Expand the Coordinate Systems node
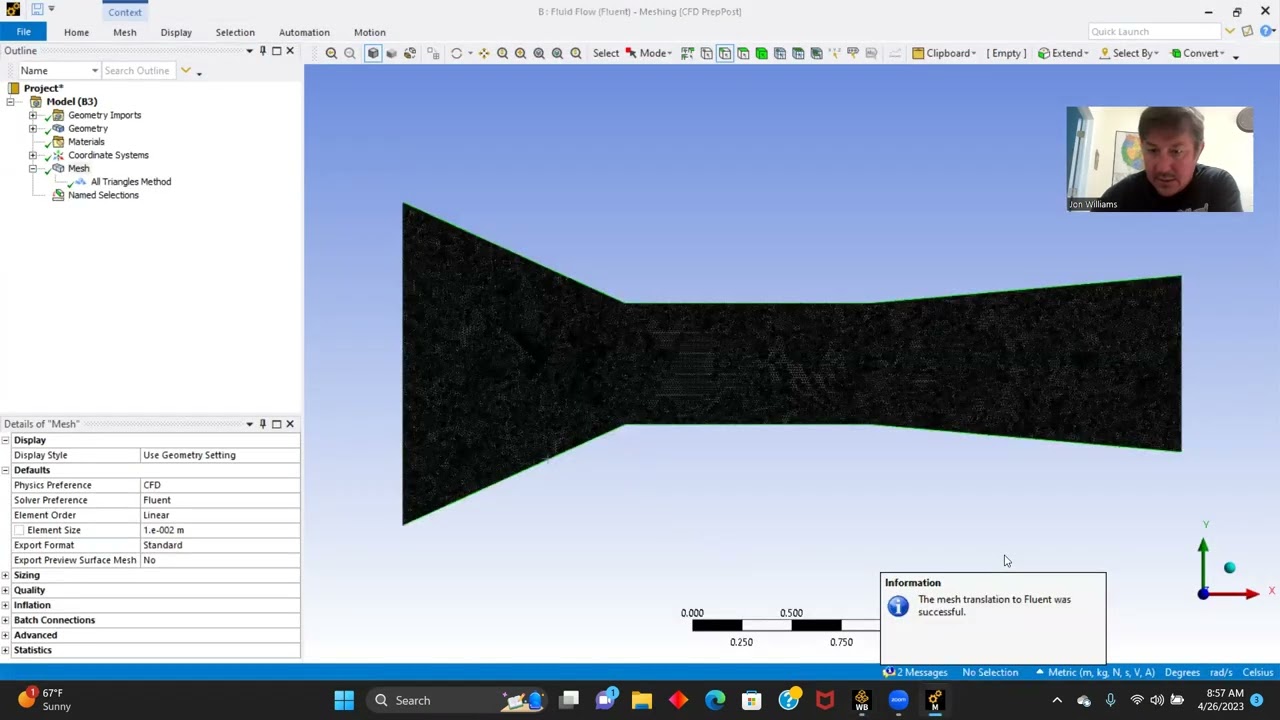 [x=33, y=155]
